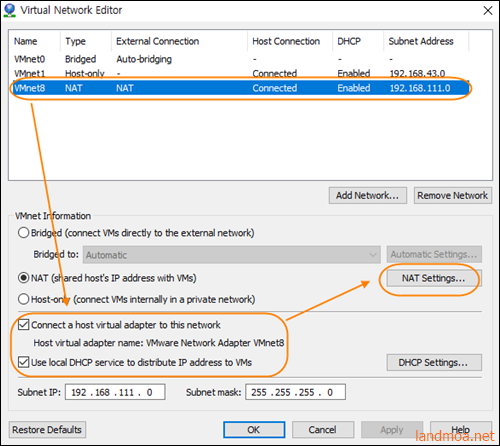500x446 pixels.
Task: Choose the Host-only radio option
Action: (23, 299)
